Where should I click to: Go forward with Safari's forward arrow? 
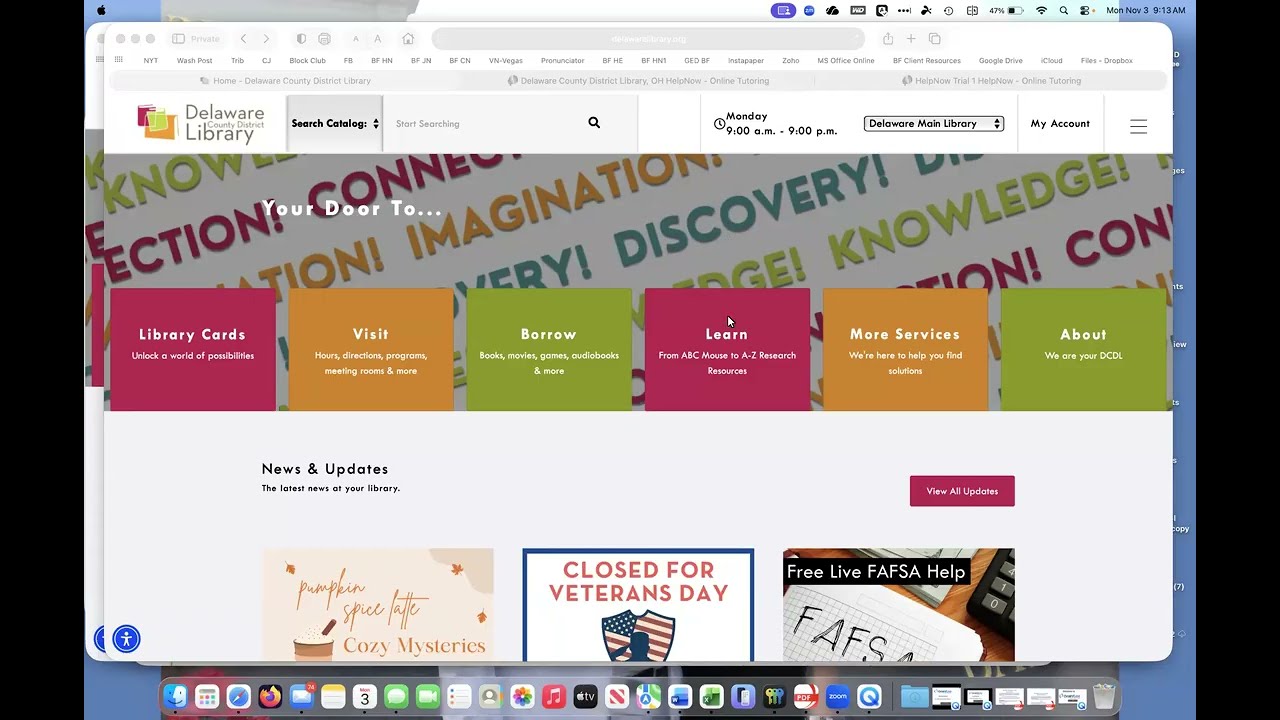(x=266, y=39)
